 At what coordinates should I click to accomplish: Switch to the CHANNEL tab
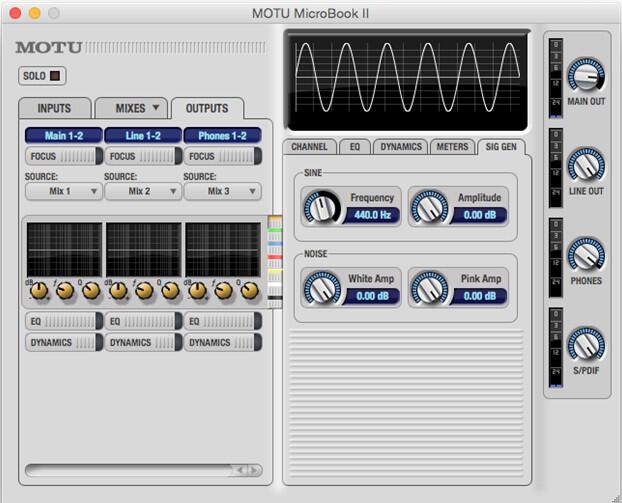point(309,147)
